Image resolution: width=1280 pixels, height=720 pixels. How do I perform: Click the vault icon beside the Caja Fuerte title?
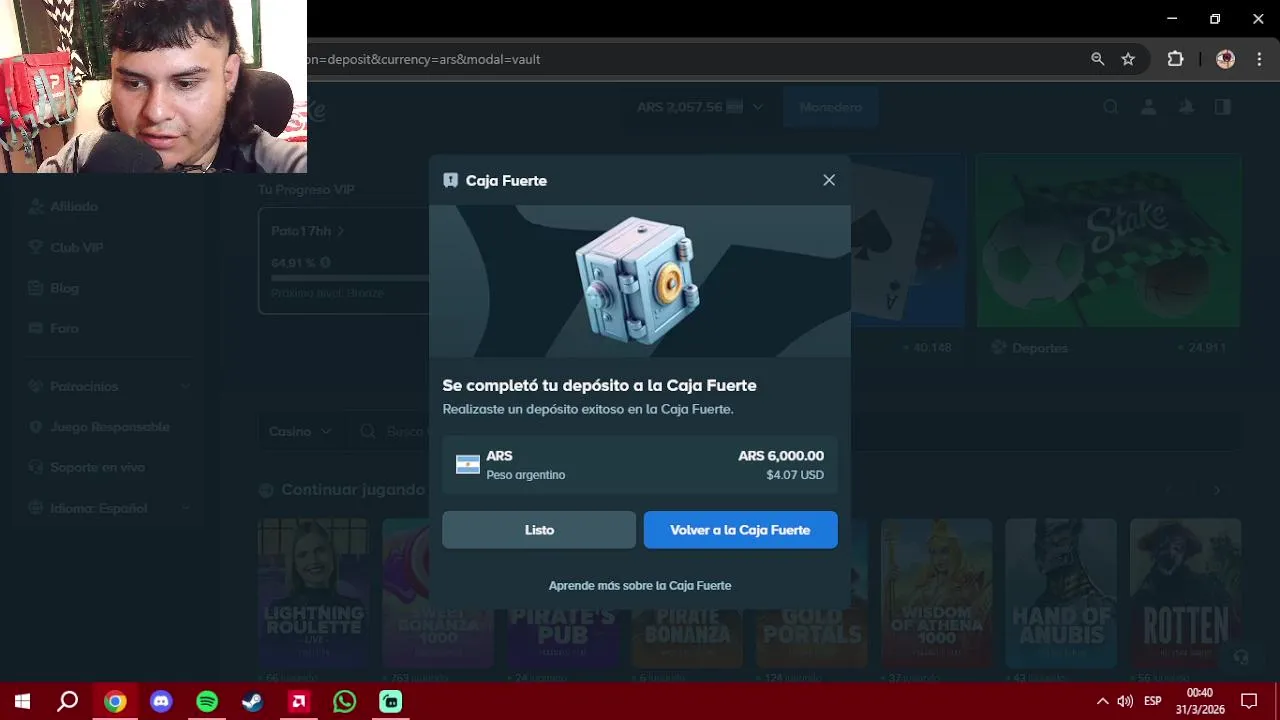451,180
